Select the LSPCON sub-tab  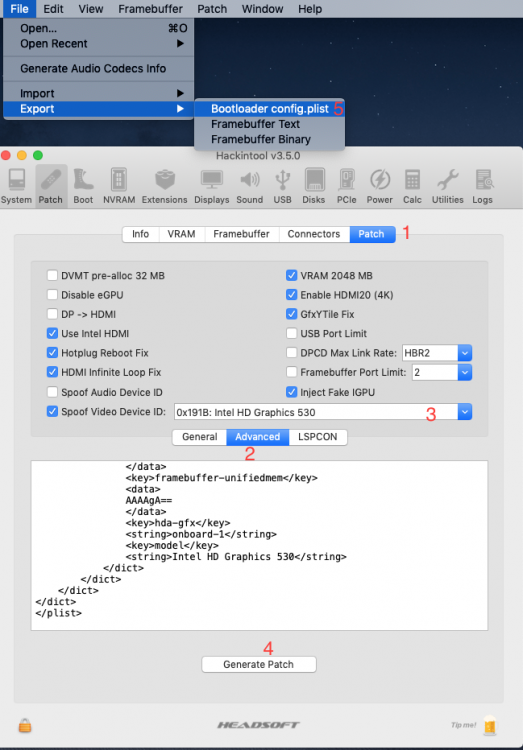coord(317,437)
